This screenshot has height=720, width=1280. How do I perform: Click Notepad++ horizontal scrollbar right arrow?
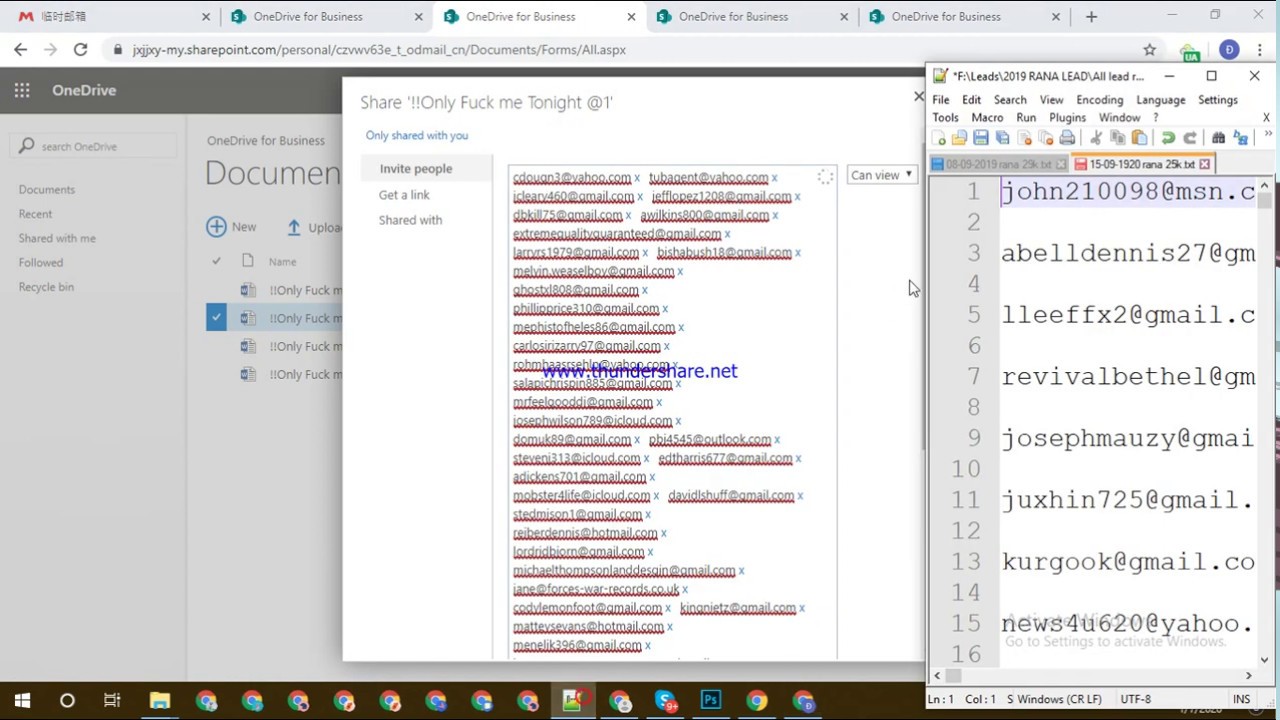pyautogui.click(x=1248, y=675)
